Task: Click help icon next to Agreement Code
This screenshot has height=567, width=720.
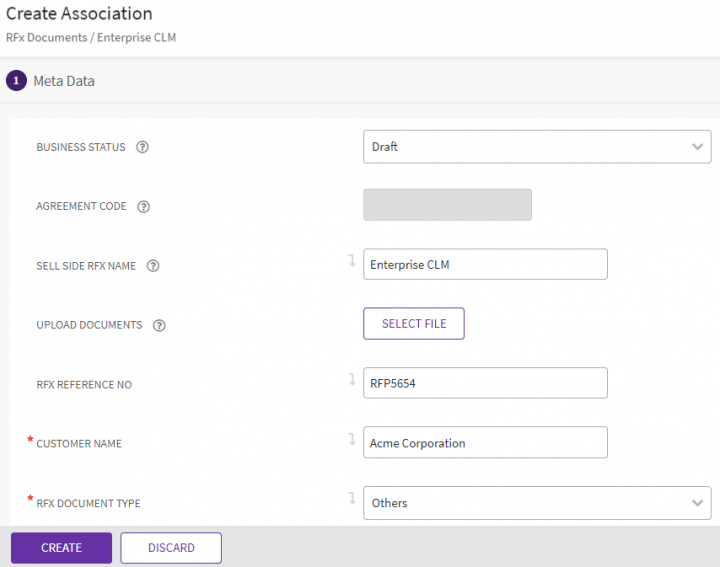Action: click(x=143, y=207)
